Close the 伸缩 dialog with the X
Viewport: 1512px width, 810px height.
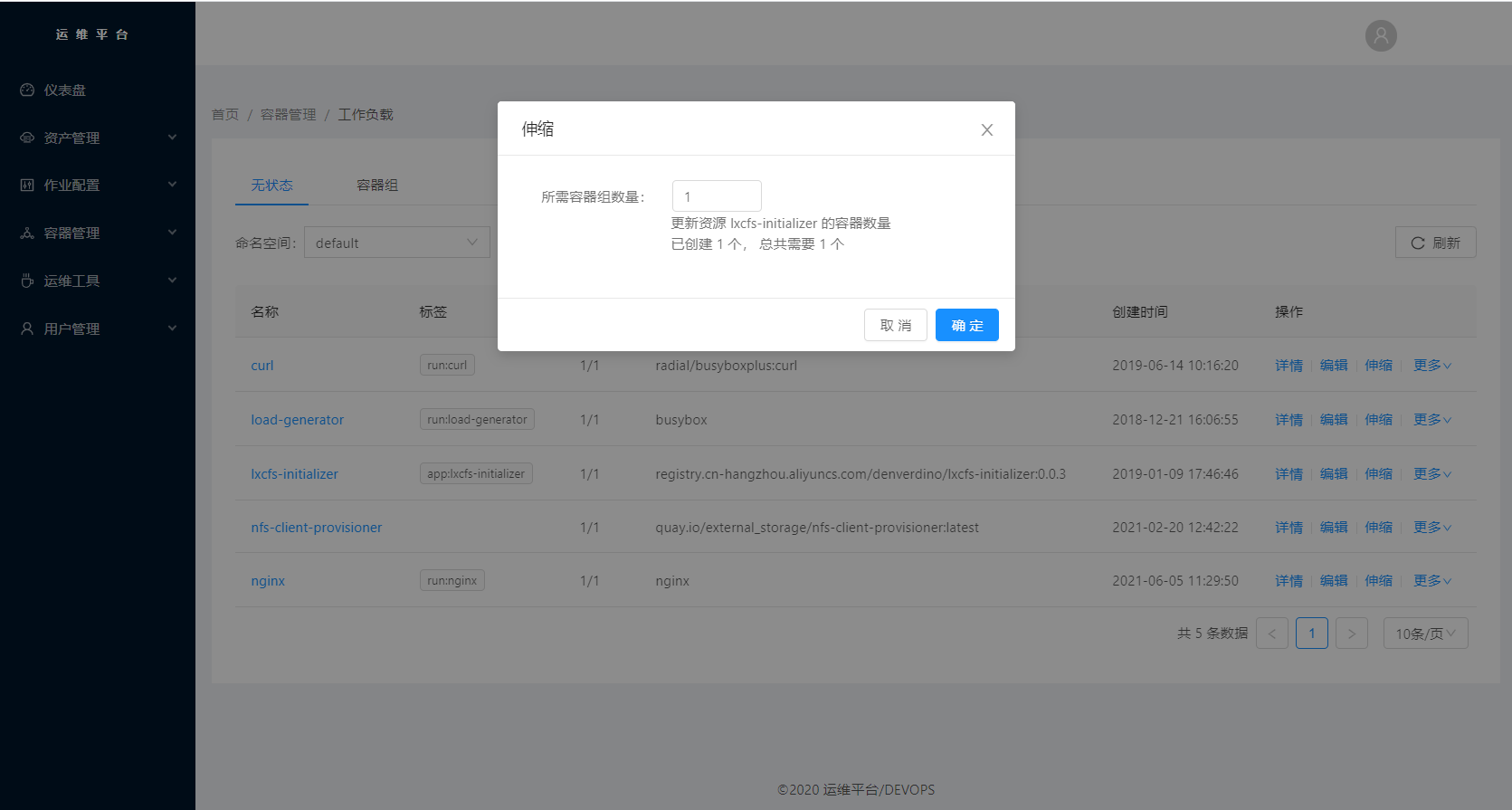[987, 129]
